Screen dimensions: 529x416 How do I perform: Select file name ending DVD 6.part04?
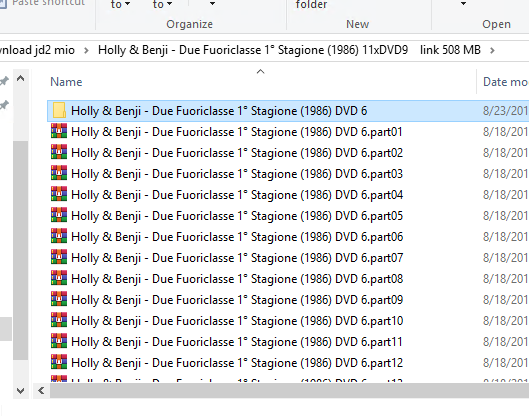coord(237,195)
